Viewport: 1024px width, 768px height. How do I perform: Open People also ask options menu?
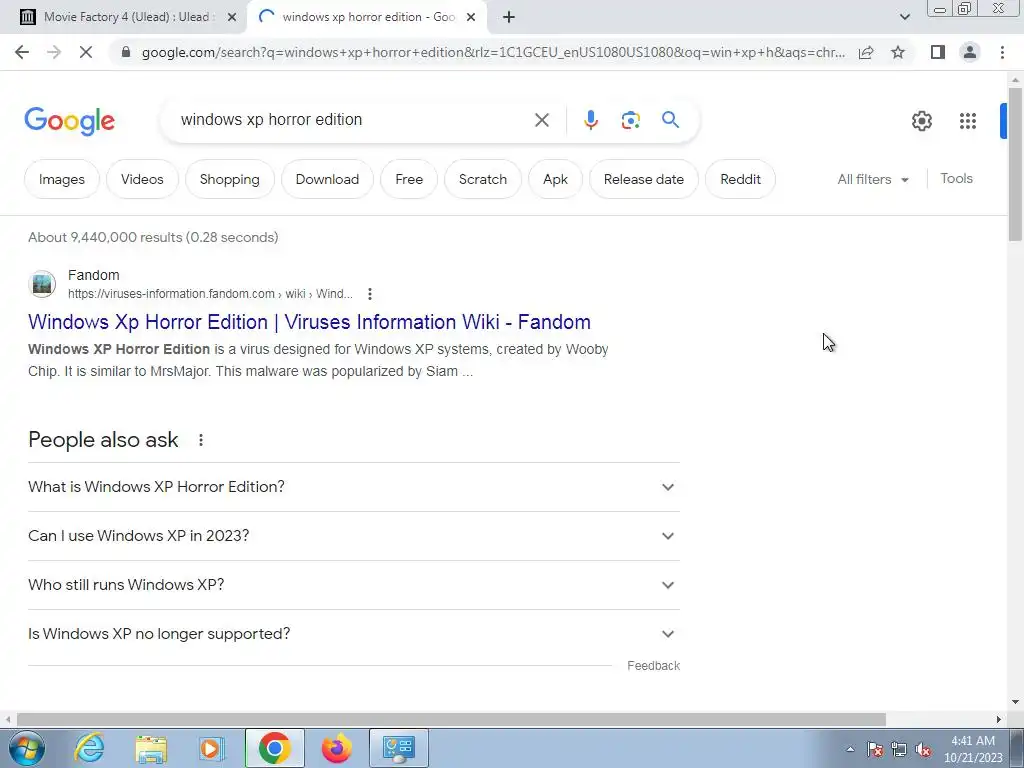(200, 440)
